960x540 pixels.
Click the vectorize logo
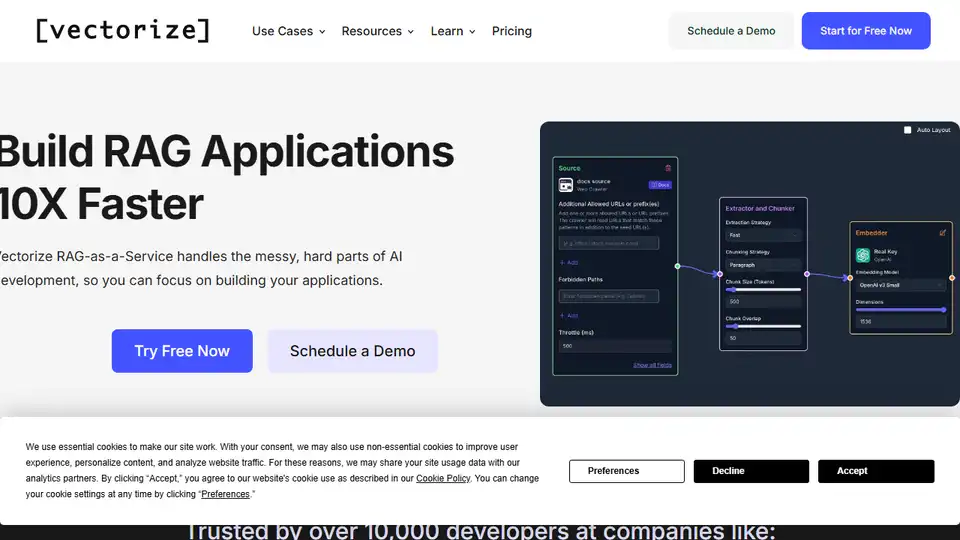(122, 31)
